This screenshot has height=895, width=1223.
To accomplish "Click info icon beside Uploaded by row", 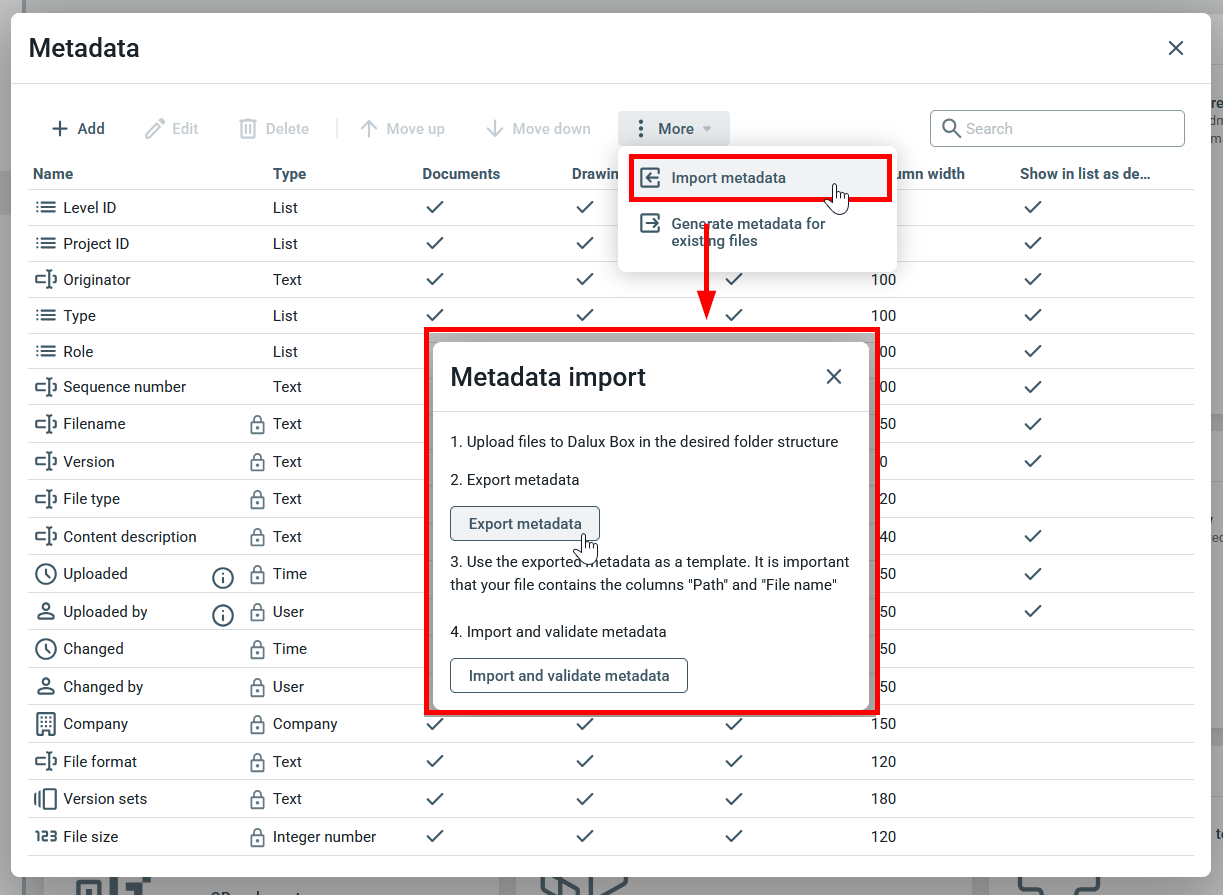I will click(x=223, y=615).
